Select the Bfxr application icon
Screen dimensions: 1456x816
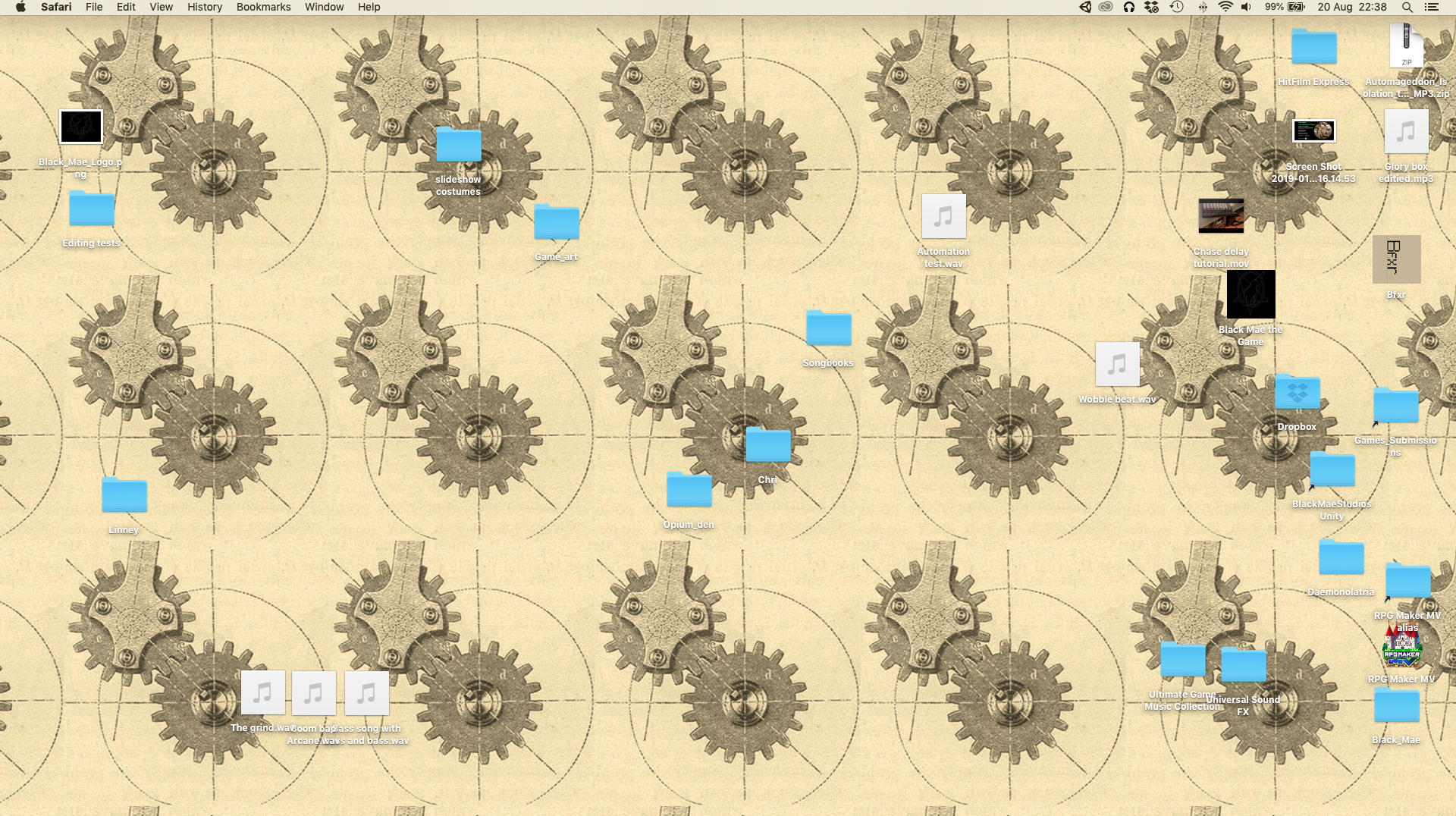pos(1397,259)
